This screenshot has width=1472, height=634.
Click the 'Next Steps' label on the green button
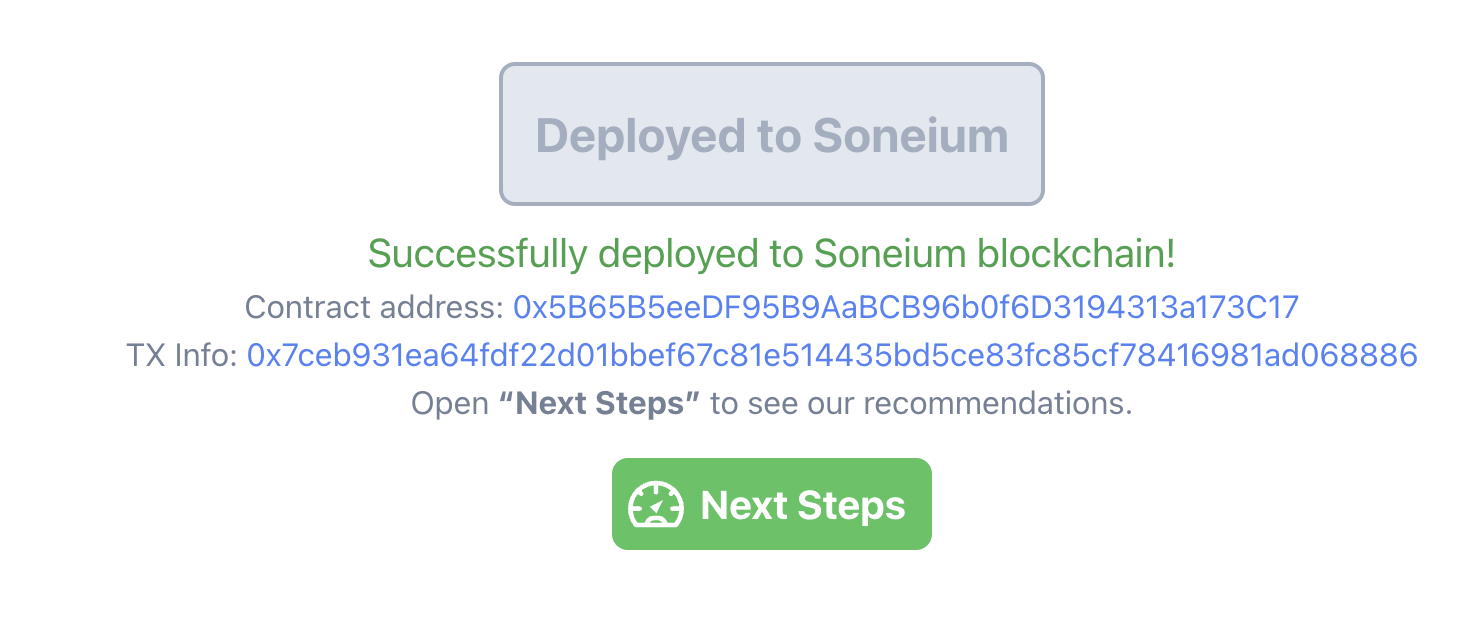click(803, 505)
